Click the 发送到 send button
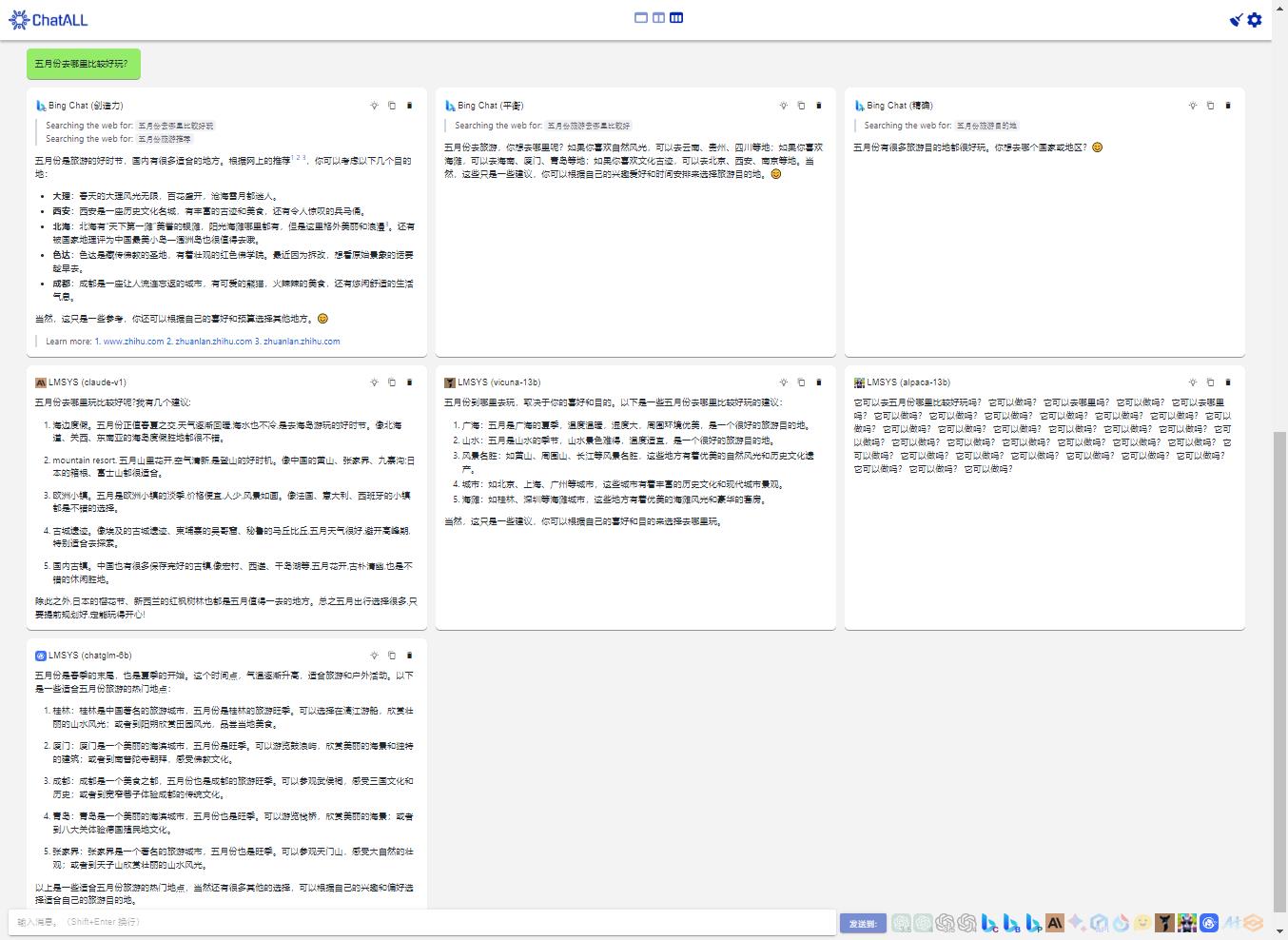Image resolution: width=1288 pixels, height=940 pixels. 863,923
